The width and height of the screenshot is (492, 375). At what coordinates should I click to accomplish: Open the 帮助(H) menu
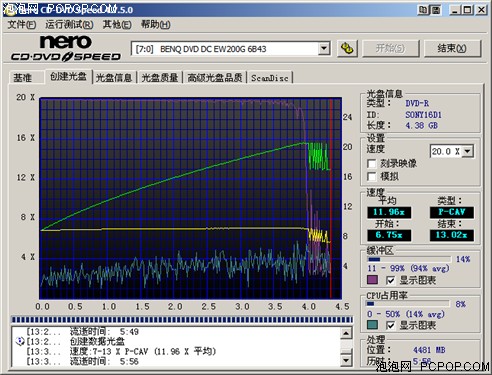[155, 24]
